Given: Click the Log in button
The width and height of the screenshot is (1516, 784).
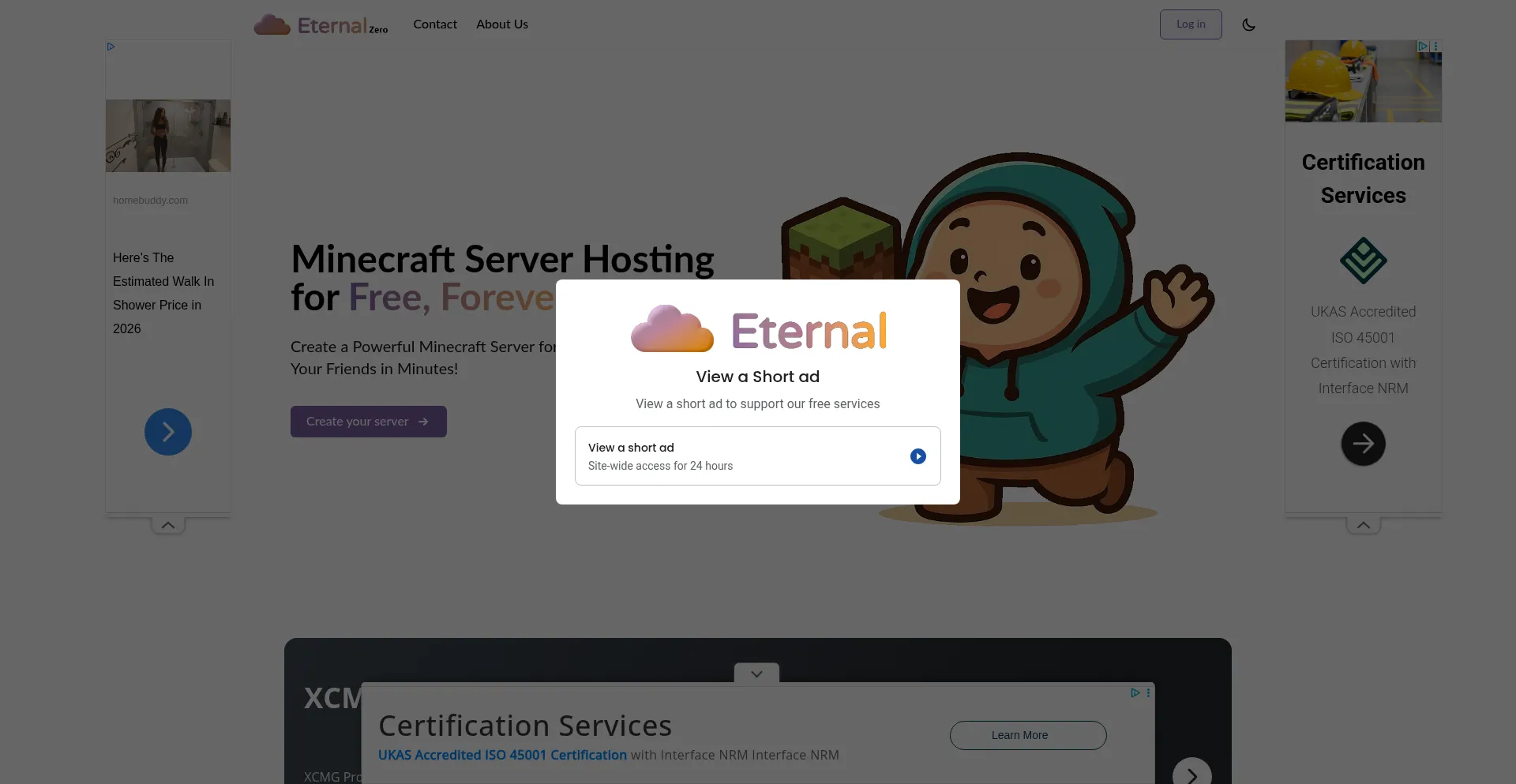Looking at the screenshot, I should pyautogui.click(x=1191, y=24).
